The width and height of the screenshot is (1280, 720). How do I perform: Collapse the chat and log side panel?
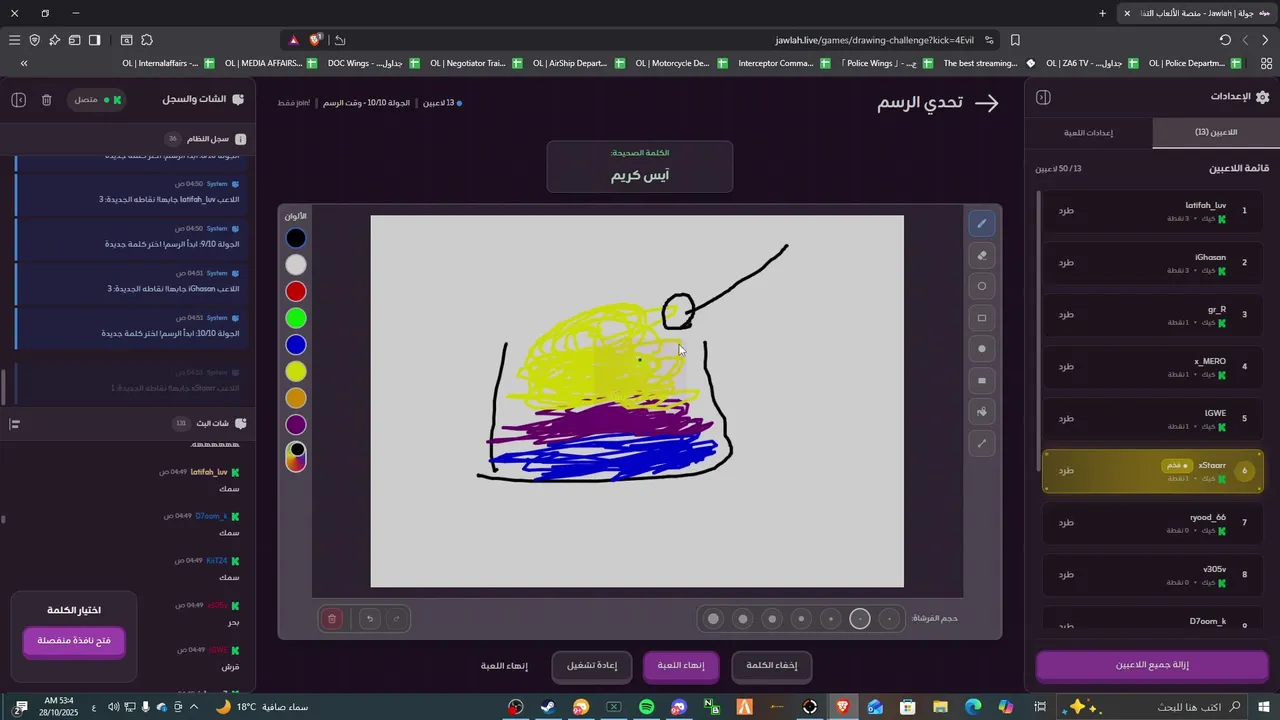[x=19, y=100]
